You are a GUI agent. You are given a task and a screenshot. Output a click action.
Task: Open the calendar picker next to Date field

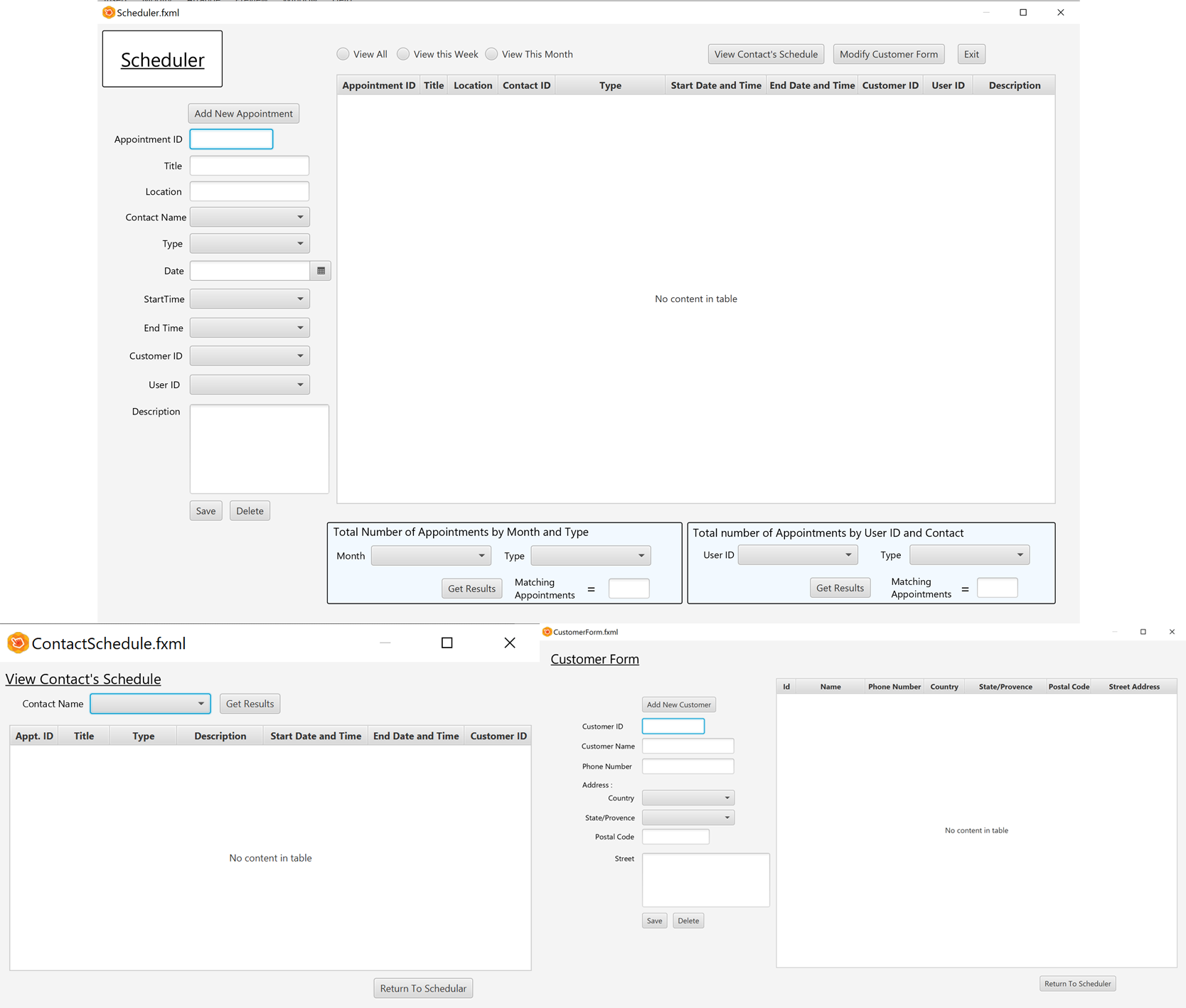321,271
